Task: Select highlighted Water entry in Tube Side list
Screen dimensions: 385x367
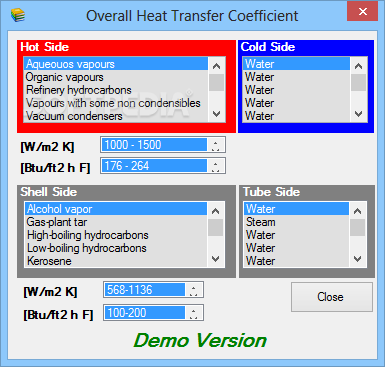Action: [296, 209]
